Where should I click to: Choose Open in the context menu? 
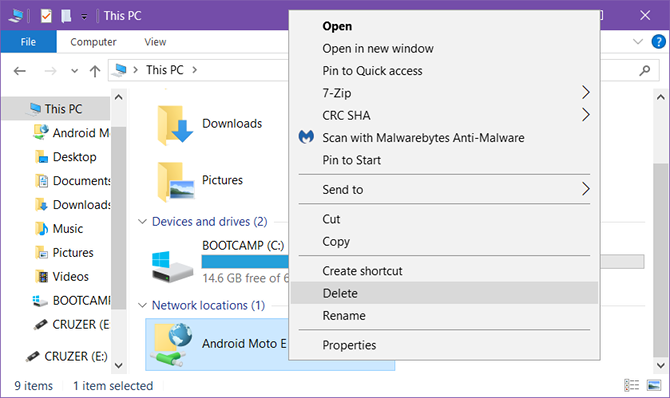point(444,26)
